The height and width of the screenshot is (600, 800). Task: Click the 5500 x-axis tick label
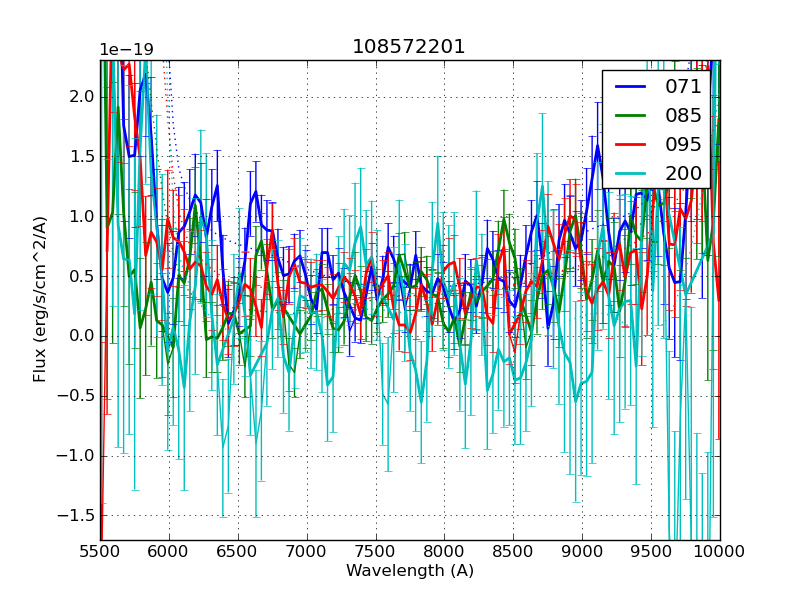[x=100, y=551]
